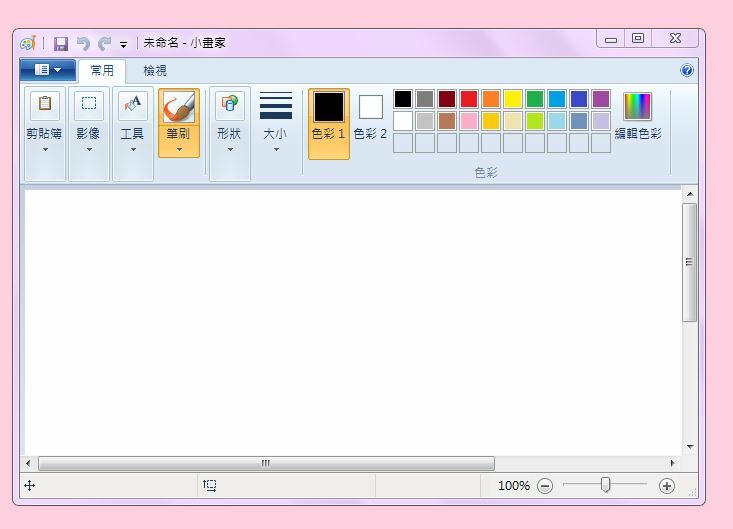
Task: Pick the gold color swatch
Action: tap(491, 121)
